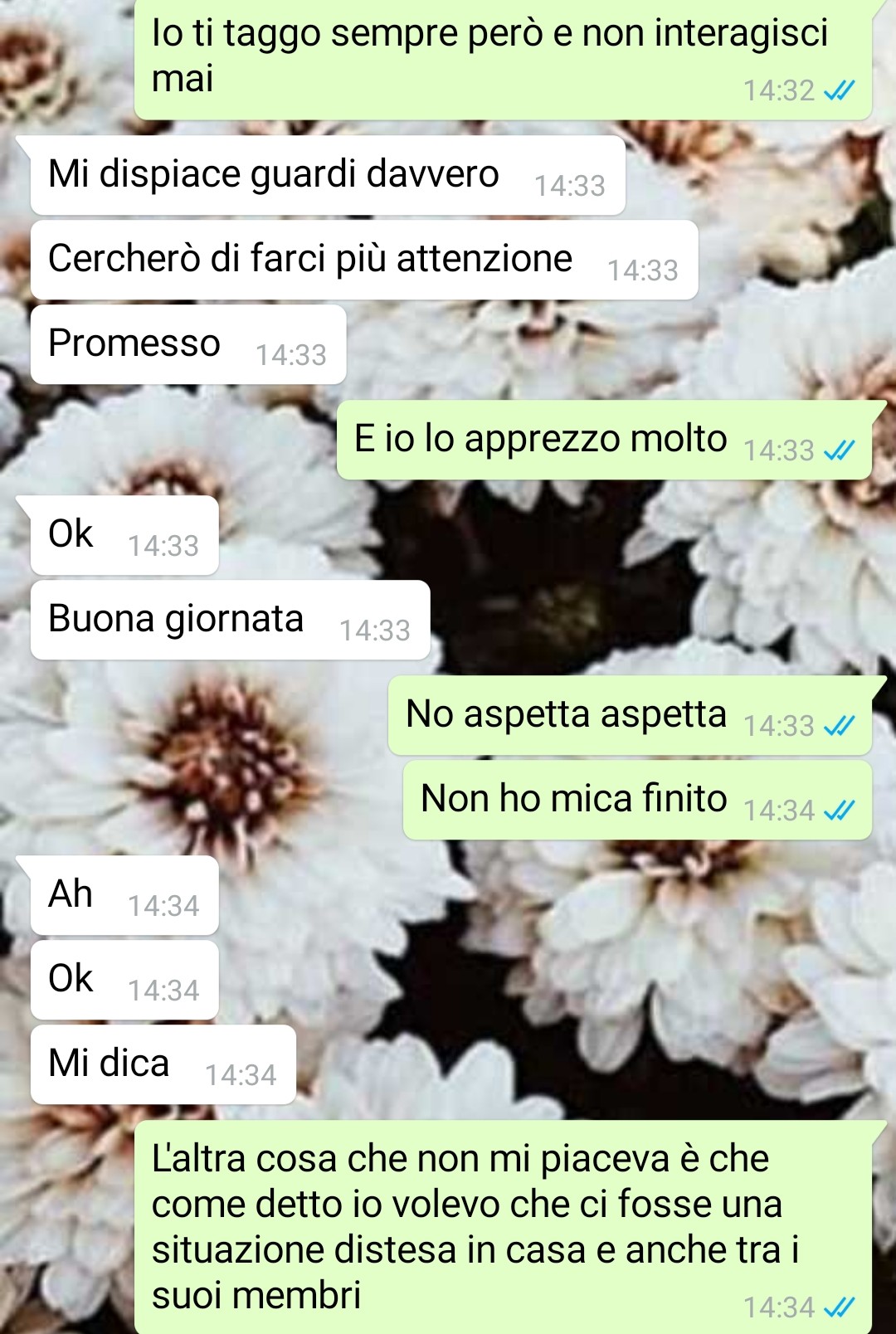Tap the blue read ticks on "mai" message

pos(839,90)
